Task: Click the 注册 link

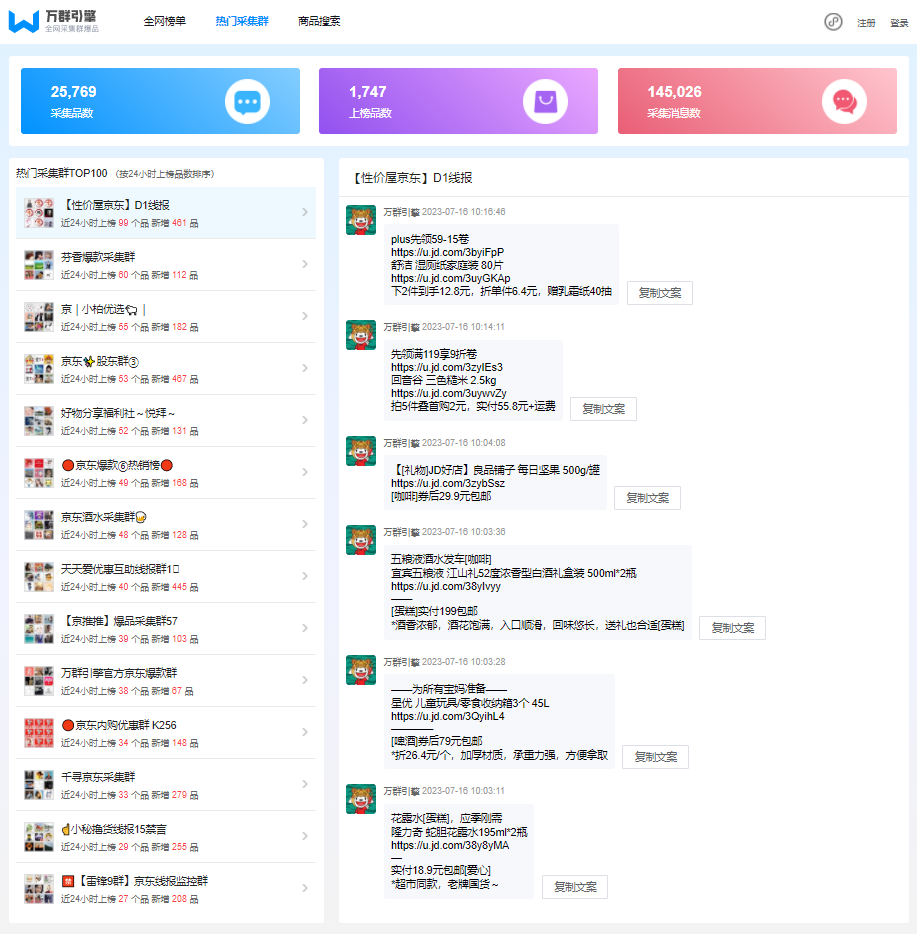Action: (x=867, y=21)
